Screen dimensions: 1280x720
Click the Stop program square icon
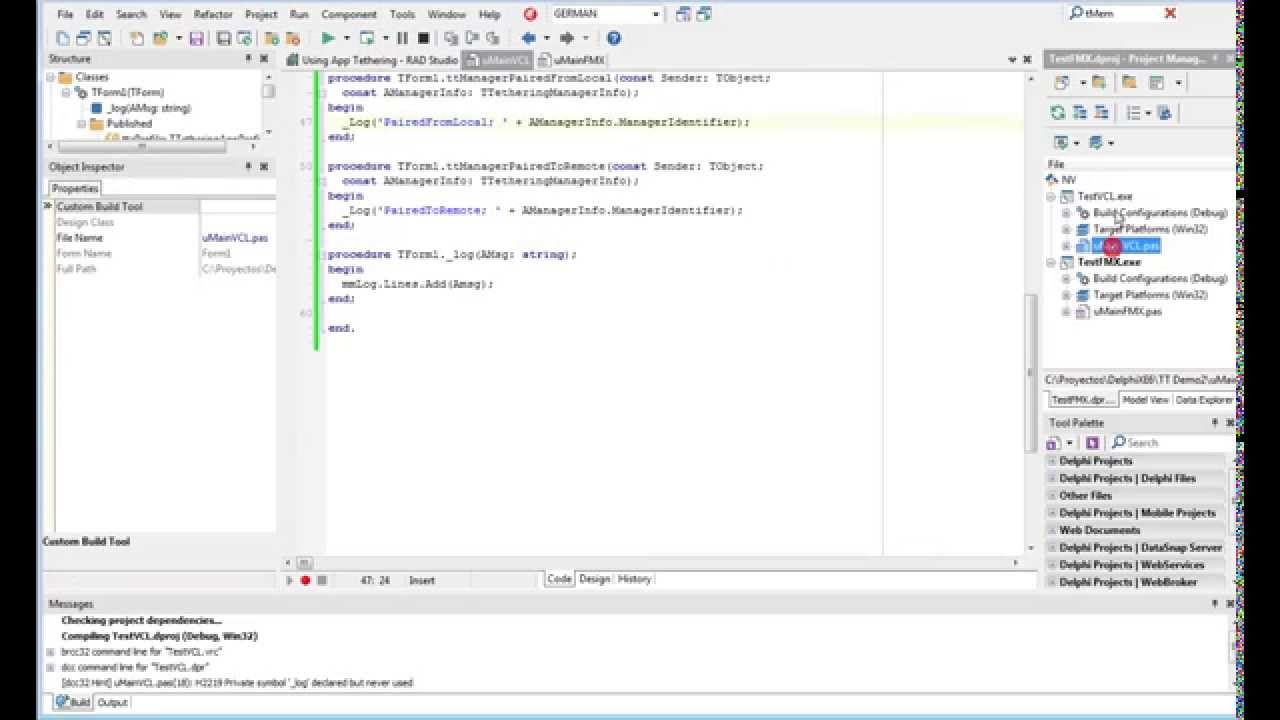(x=423, y=38)
